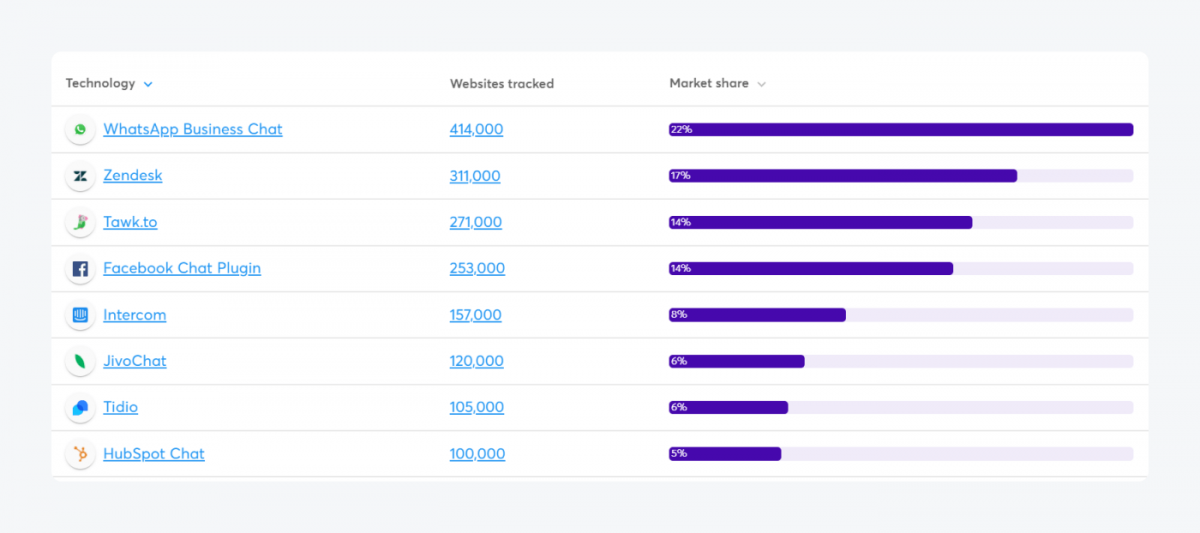Open the WhatsApp Business Chat link
Image resolution: width=1200 pixels, height=533 pixels.
click(193, 129)
